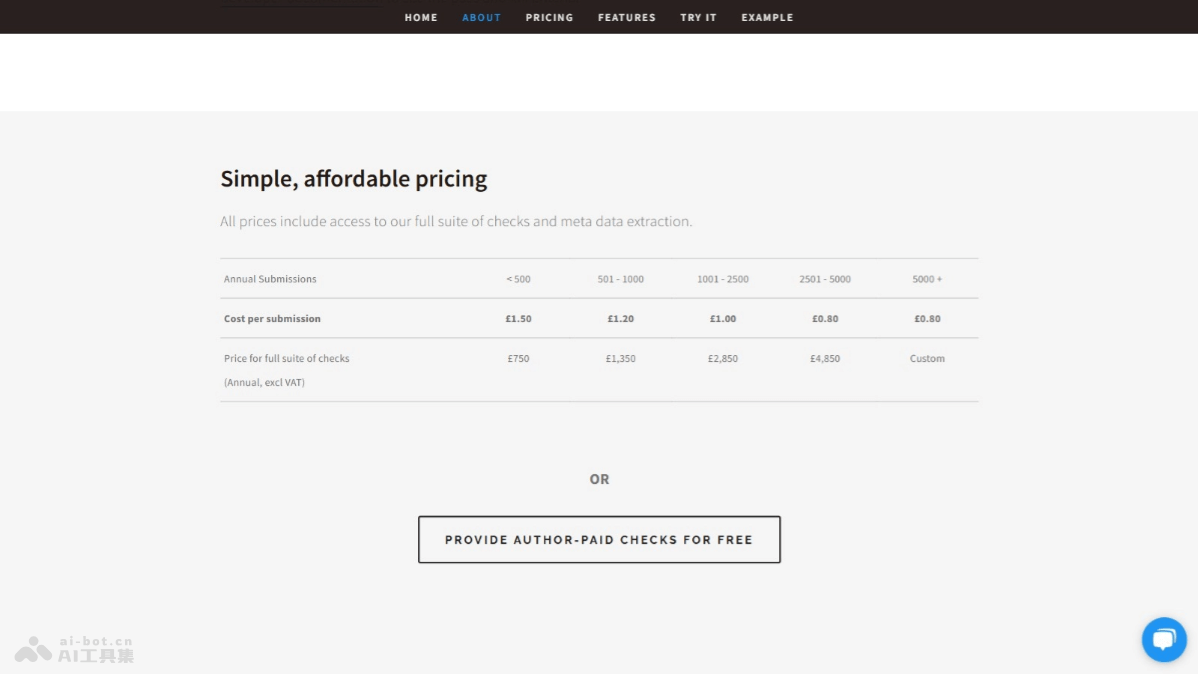Image resolution: width=1200 pixels, height=675 pixels.
Task: Click the '501 - 1000' column header
Action: point(620,279)
